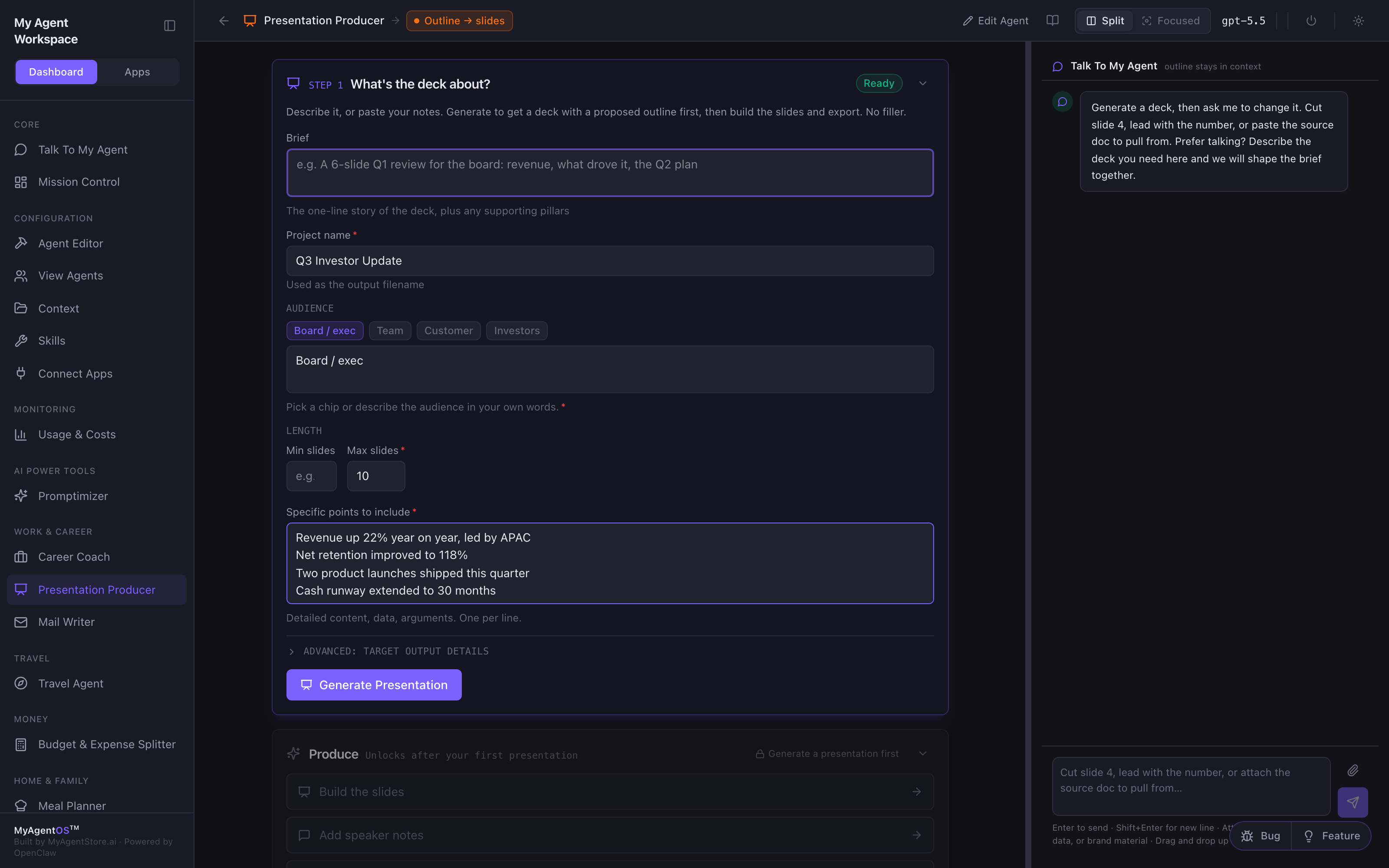Click Build the slides row
Image resolution: width=1389 pixels, height=868 pixels.
pos(609,792)
